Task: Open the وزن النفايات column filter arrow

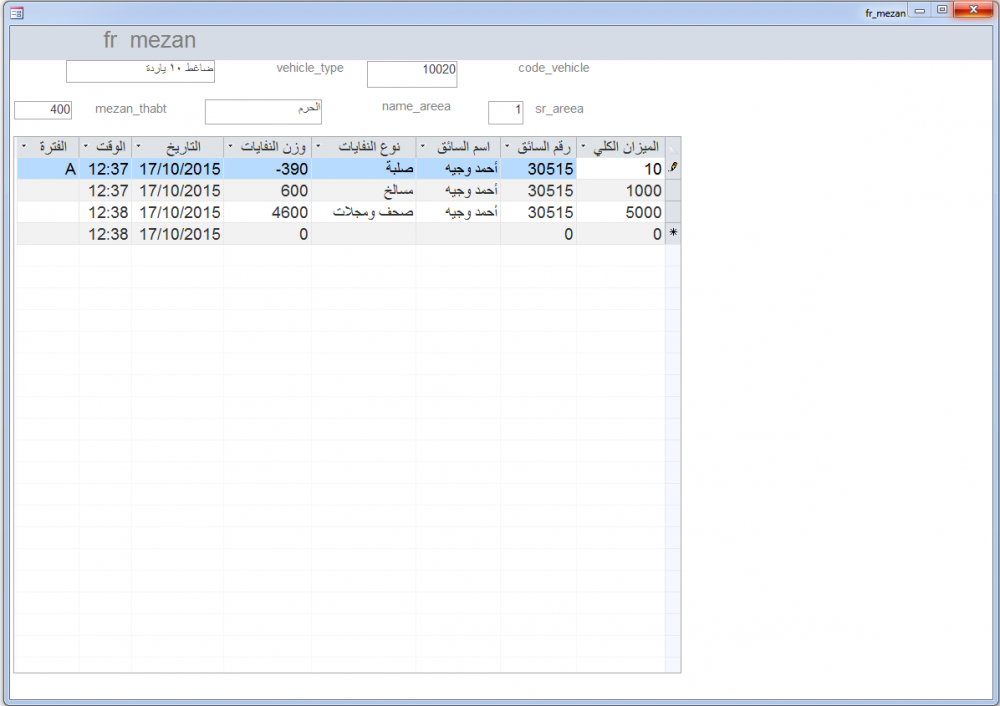Action: click(x=230, y=146)
